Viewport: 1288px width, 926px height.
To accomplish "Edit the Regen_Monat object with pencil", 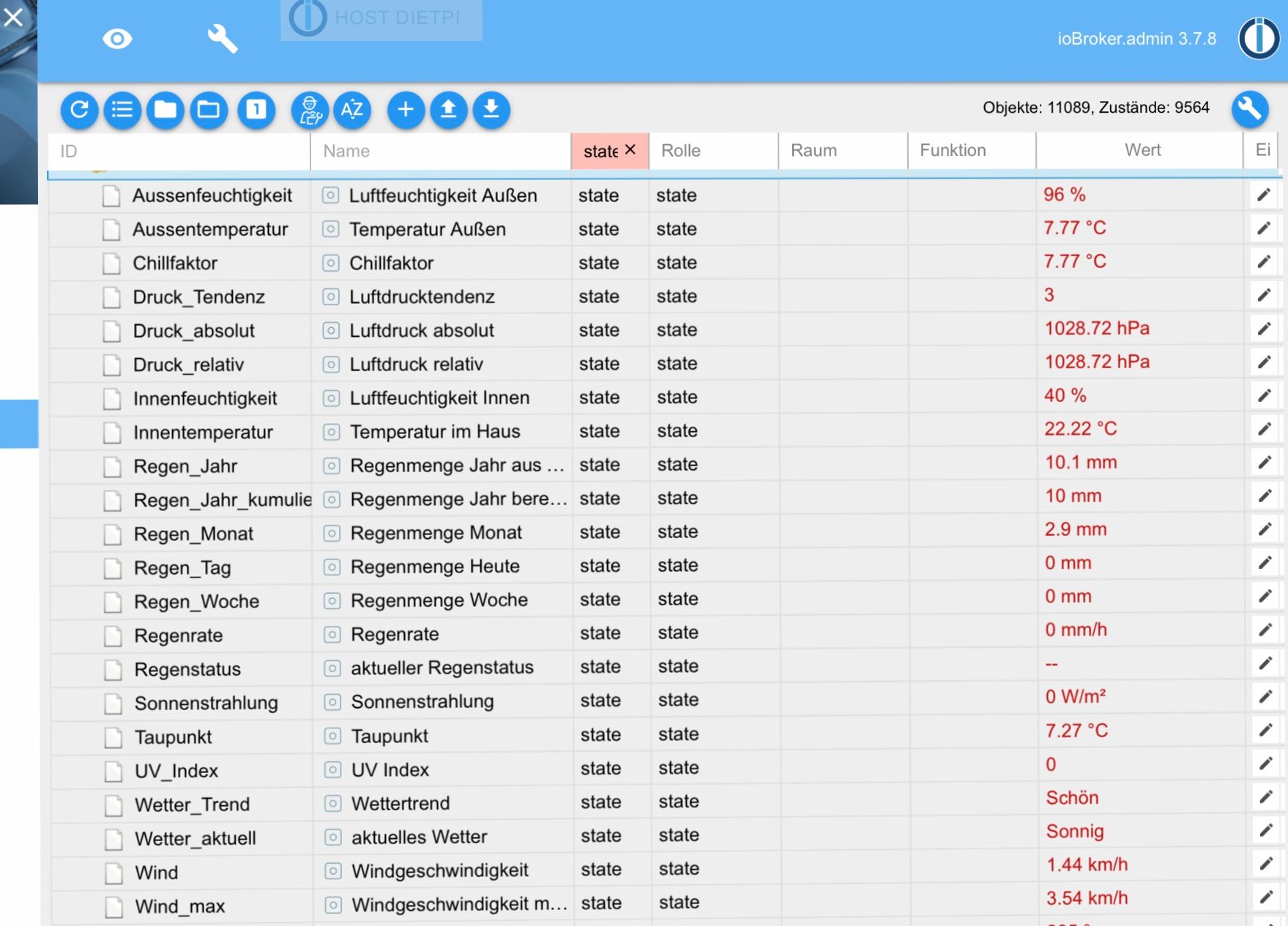I will (1265, 529).
